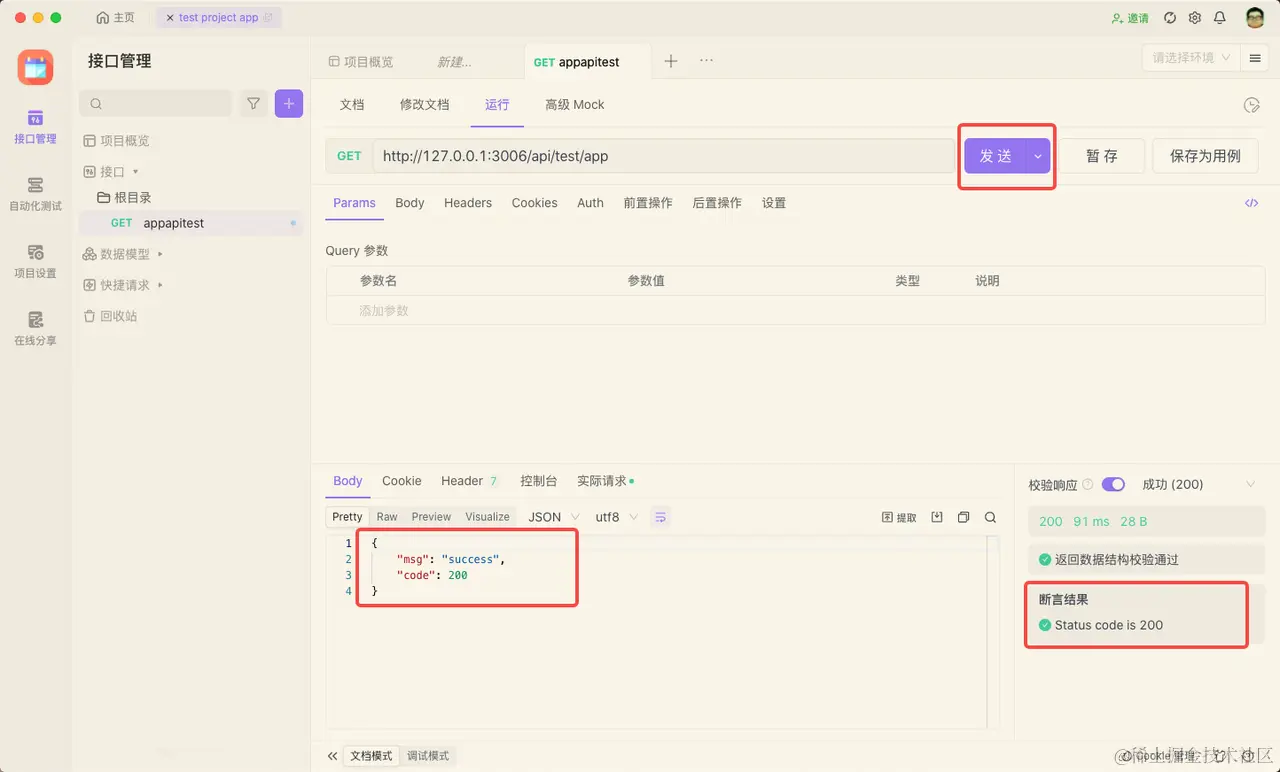Select Pretty response view
The width and height of the screenshot is (1280, 772).
click(x=347, y=517)
